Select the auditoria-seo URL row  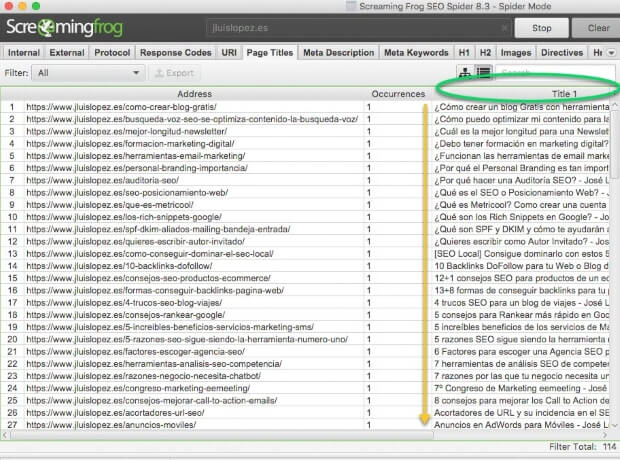pos(102,180)
